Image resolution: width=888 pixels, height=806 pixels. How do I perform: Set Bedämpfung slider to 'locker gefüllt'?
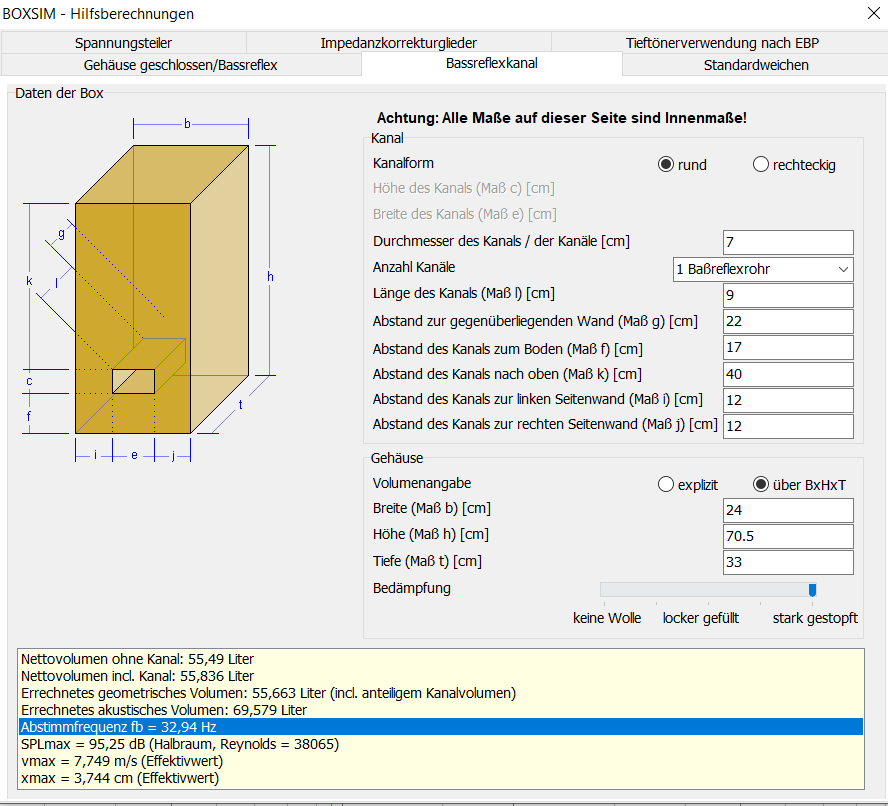coord(708,590)
